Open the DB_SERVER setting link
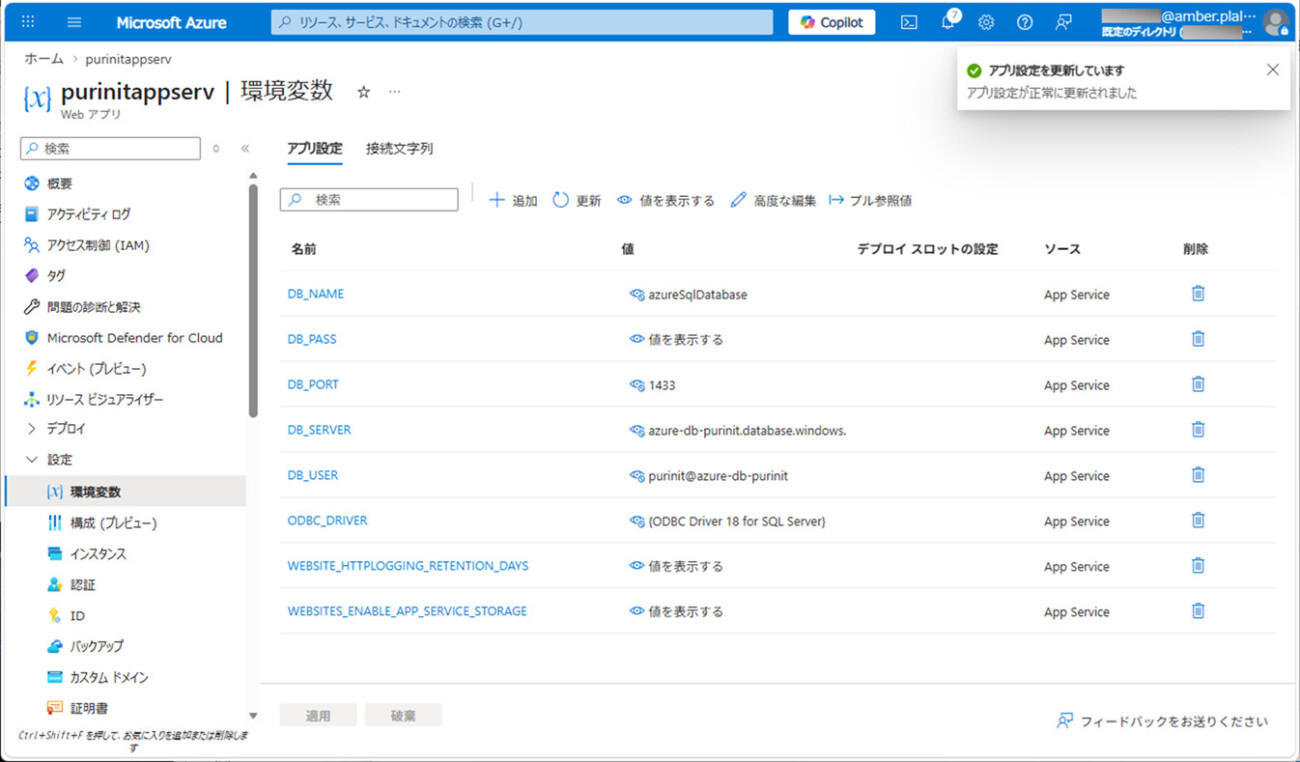Screen dimensions: 1300x762 click(318, 429)
